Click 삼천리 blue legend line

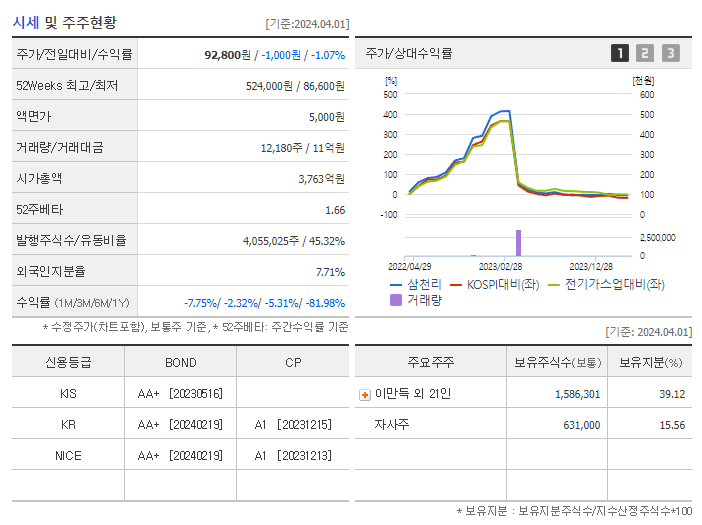(x=396, y=285)
